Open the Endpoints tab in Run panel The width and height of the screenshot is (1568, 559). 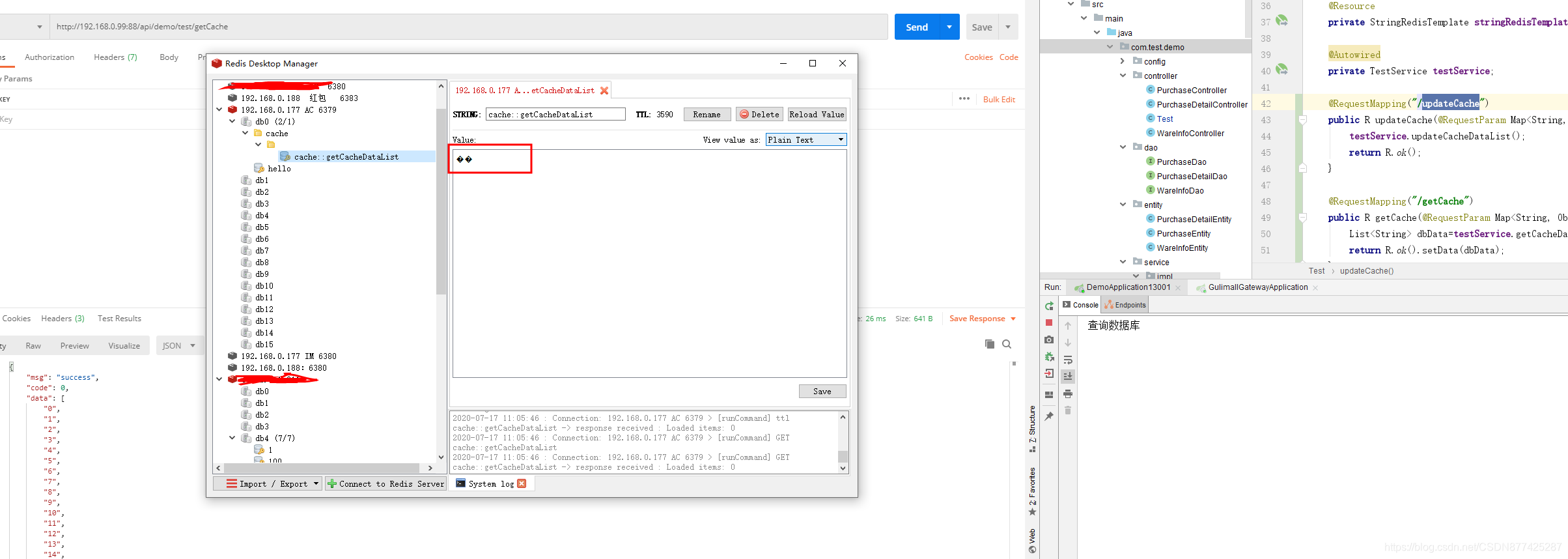pos(1125,305)
